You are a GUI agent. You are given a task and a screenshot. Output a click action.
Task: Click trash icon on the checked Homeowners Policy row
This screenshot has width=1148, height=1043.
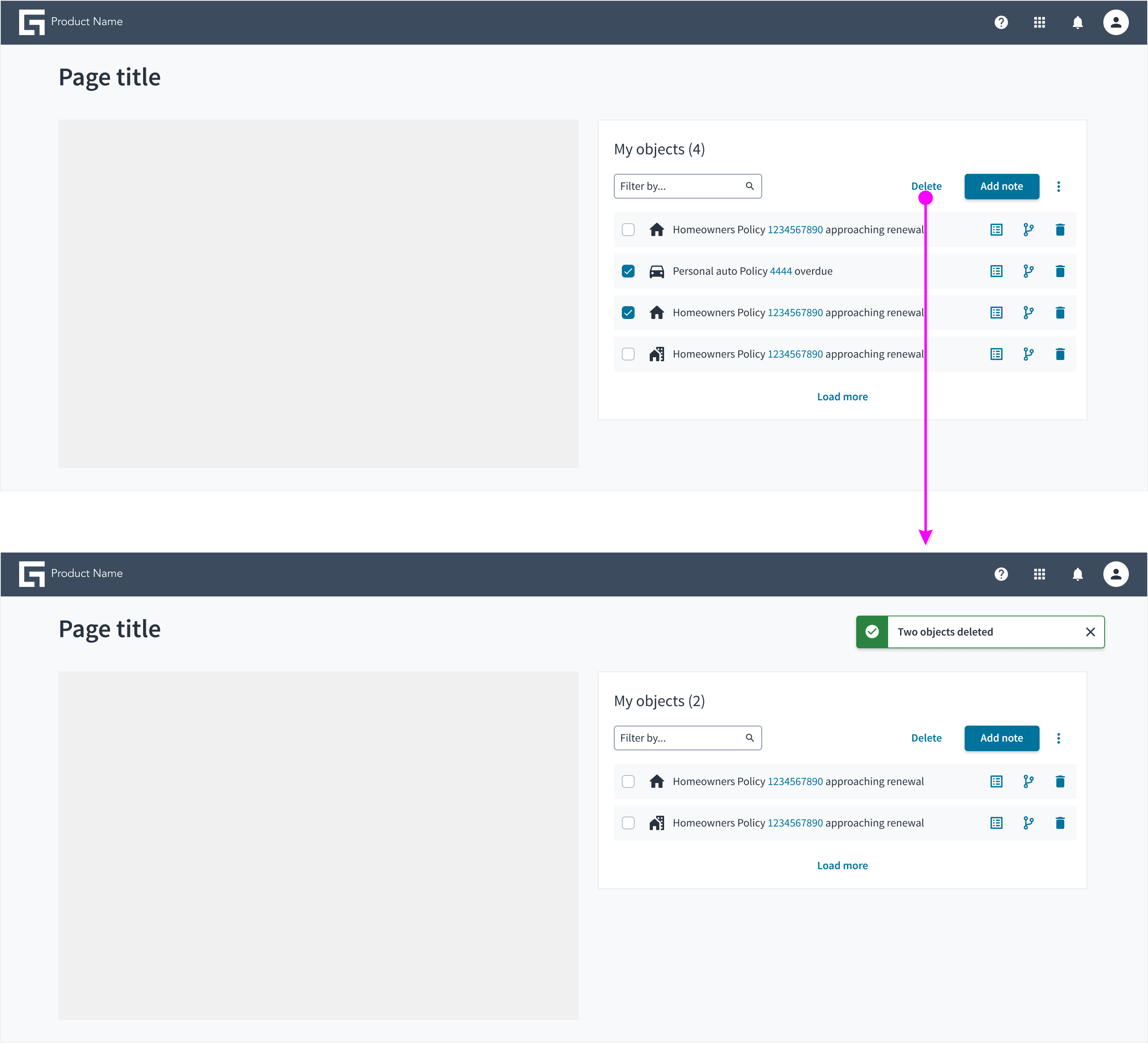click(x=1060, y=313)
